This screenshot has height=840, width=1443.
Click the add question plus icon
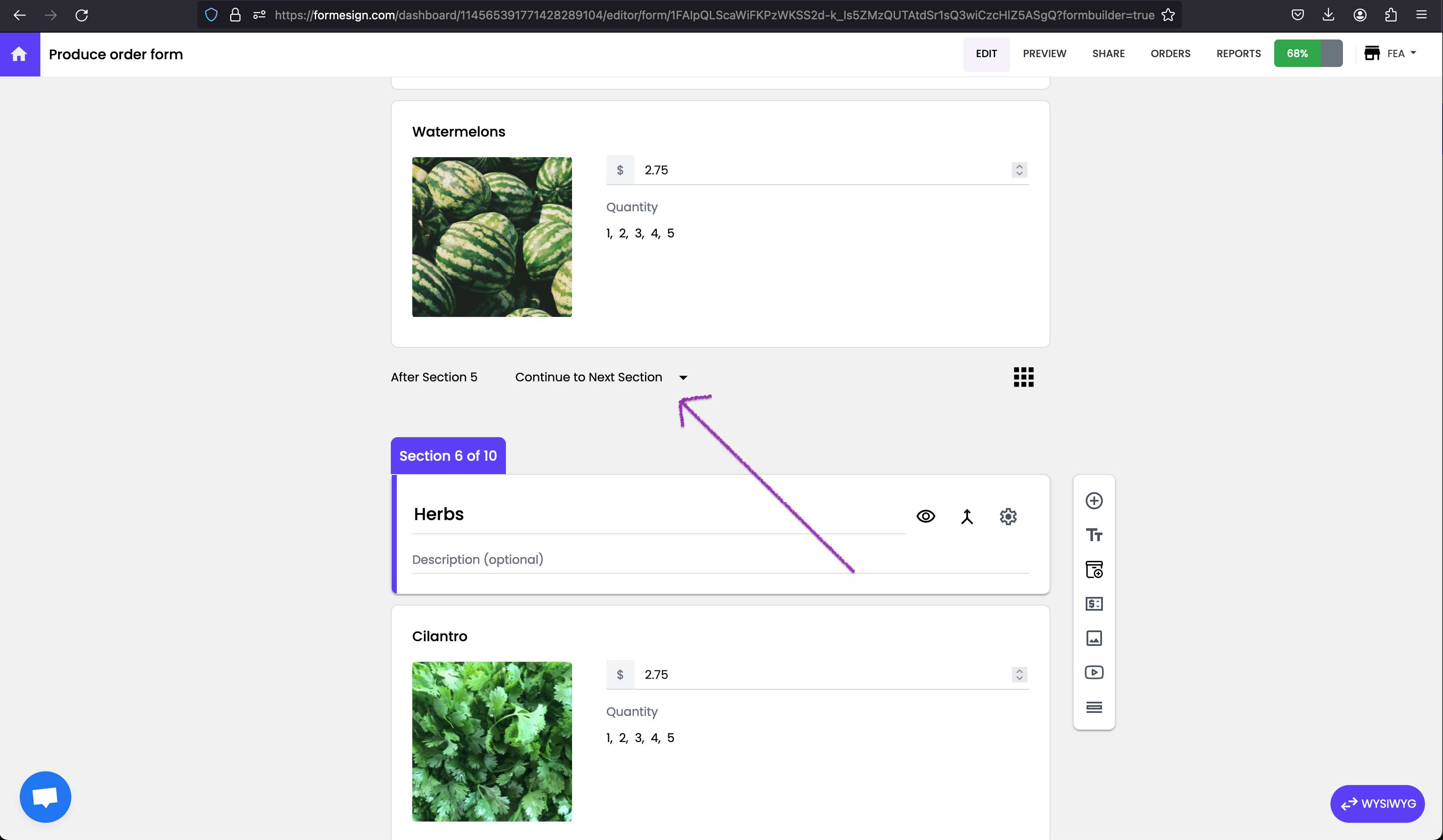1094,501
